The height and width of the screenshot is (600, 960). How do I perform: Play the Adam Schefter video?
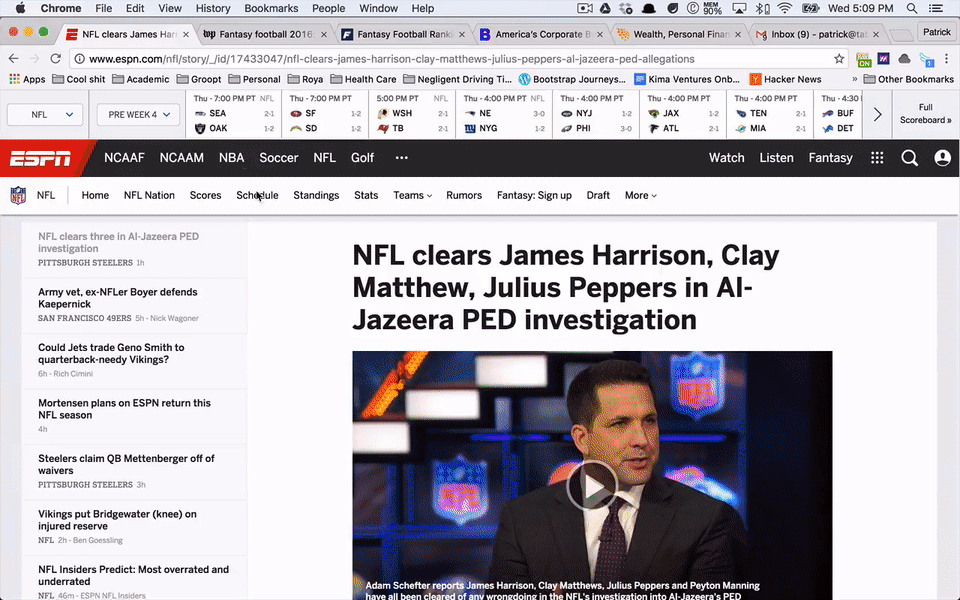[x=591, y=486]
